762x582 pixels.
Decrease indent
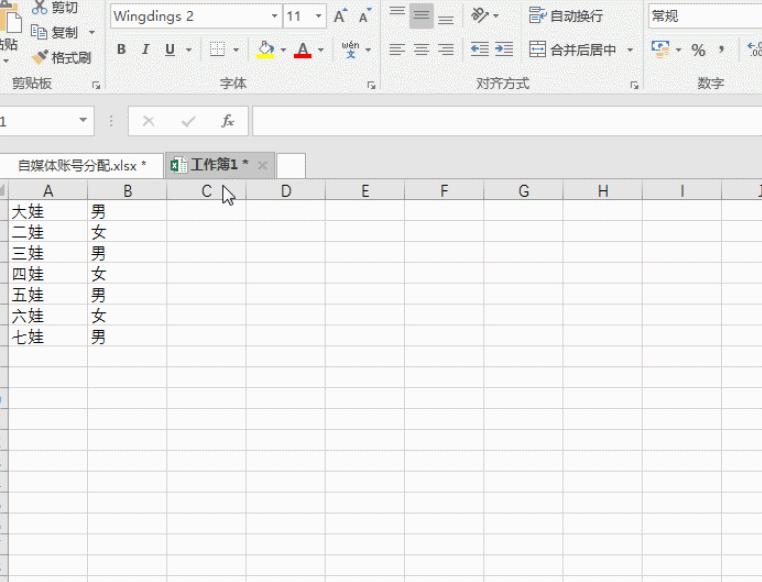click(480, 49)
